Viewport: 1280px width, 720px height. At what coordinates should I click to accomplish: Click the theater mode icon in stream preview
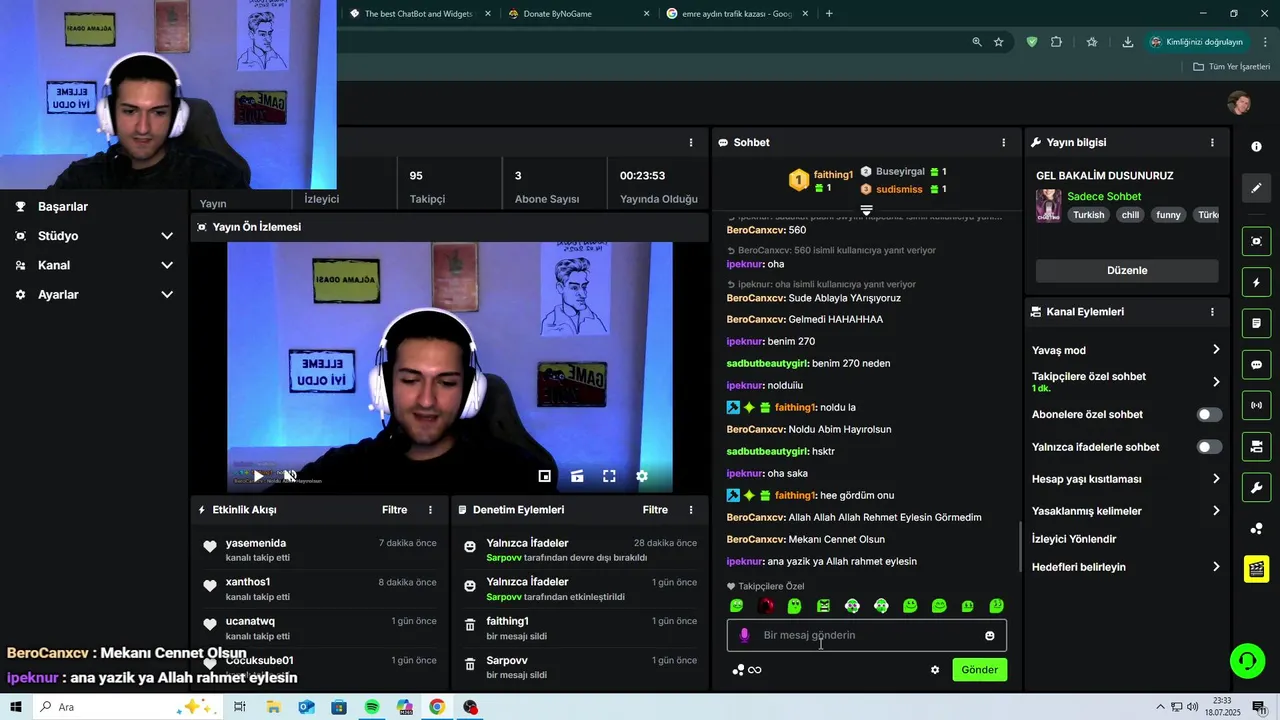click(x=577, y=476)
